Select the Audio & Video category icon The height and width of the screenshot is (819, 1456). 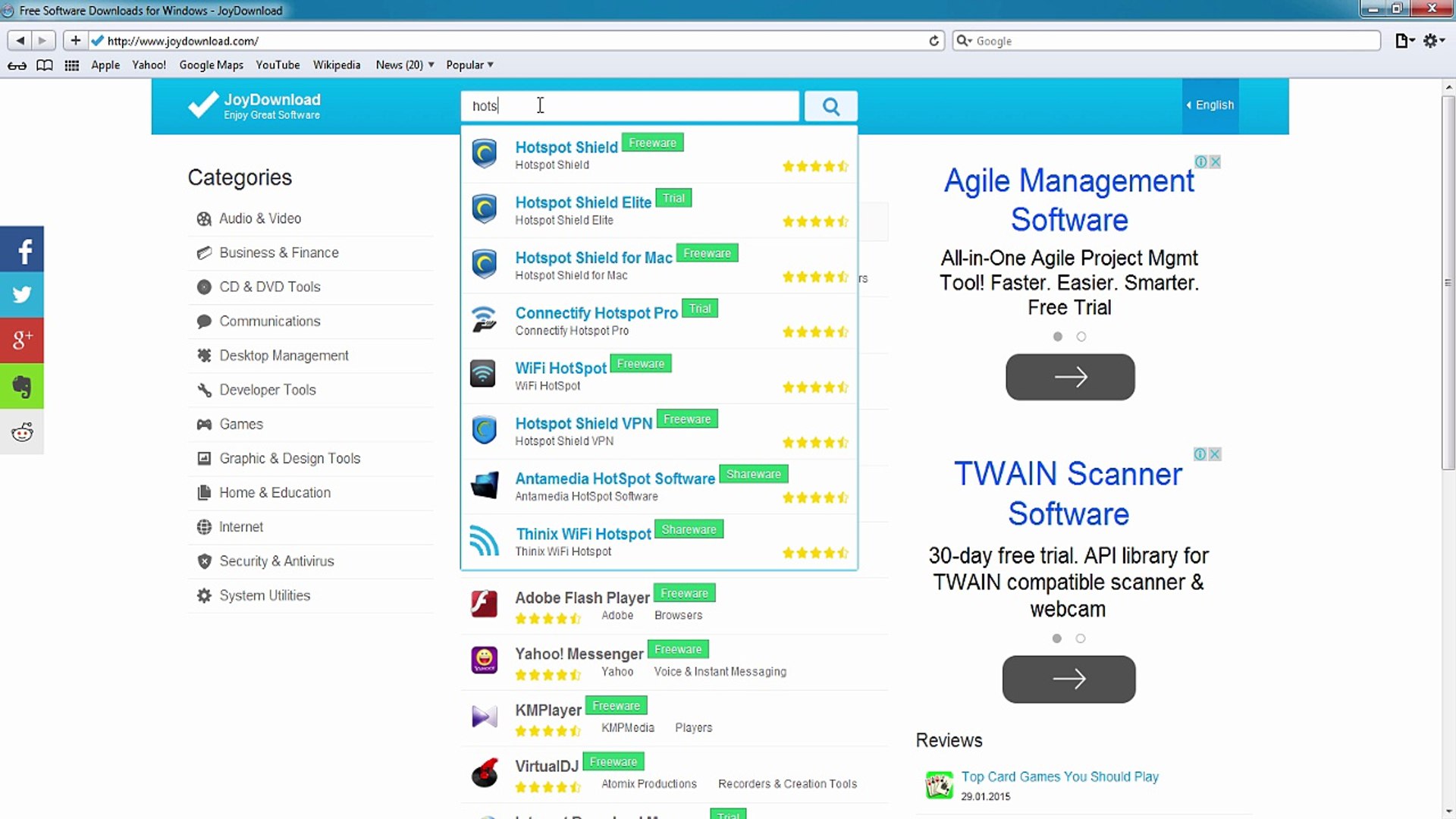pos(203,218)
